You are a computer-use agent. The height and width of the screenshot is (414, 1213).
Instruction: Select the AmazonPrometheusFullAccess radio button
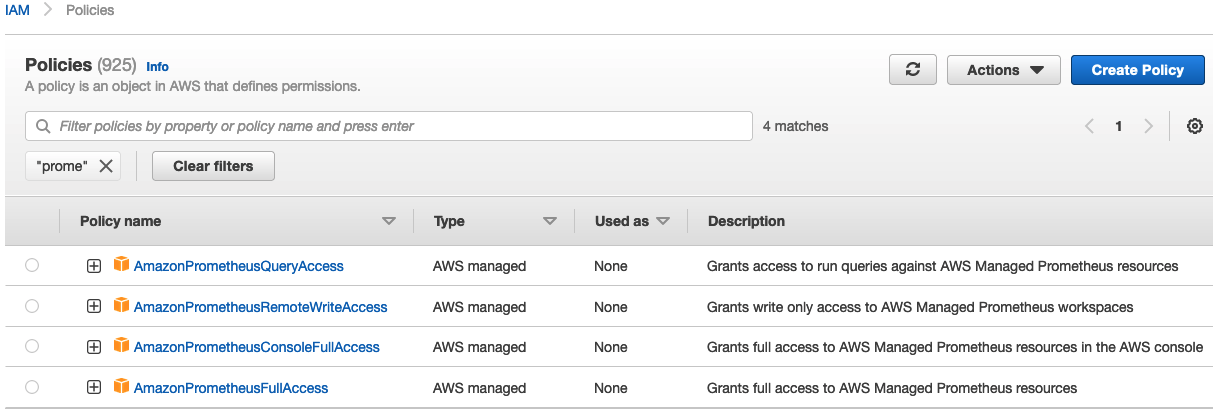point(32,387)
